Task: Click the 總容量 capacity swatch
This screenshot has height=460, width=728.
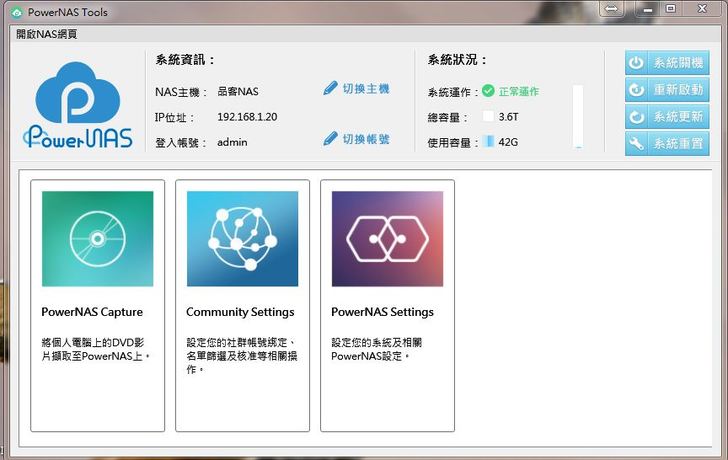Action: [488, 116]
